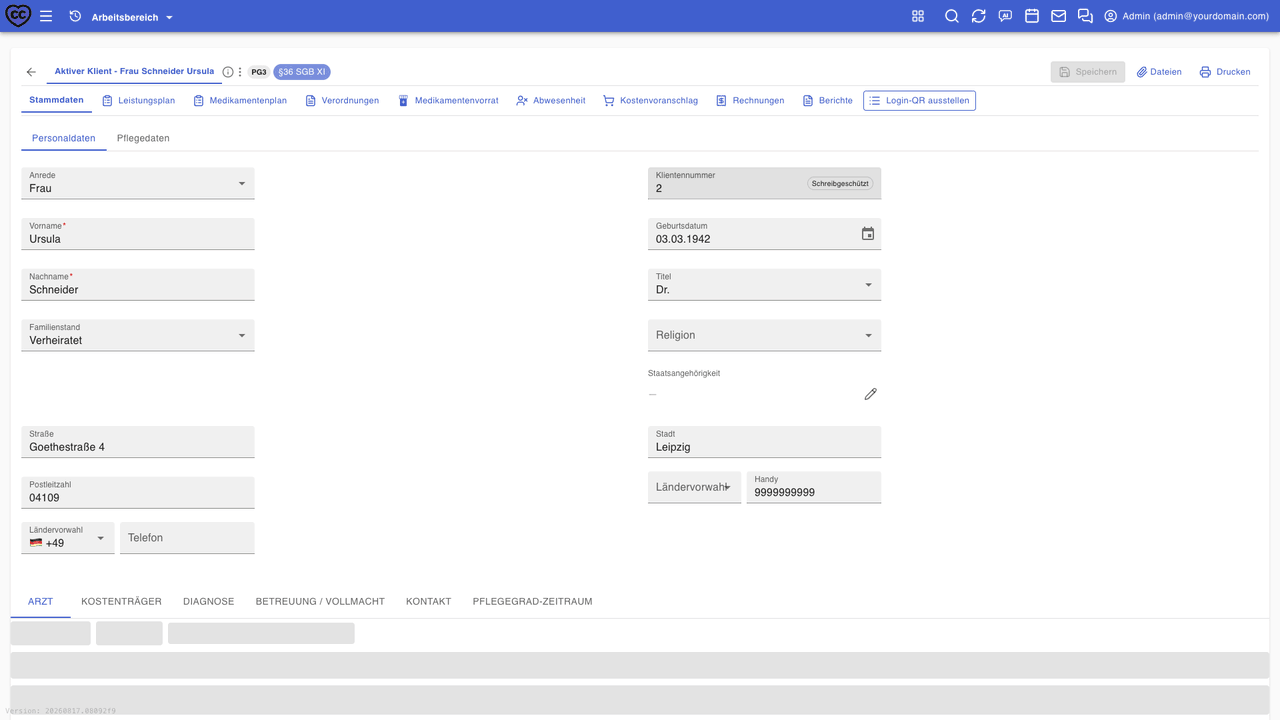
Task: Open the BETREUUNG / VOLLMACHT tab
Action: (320, 602)
